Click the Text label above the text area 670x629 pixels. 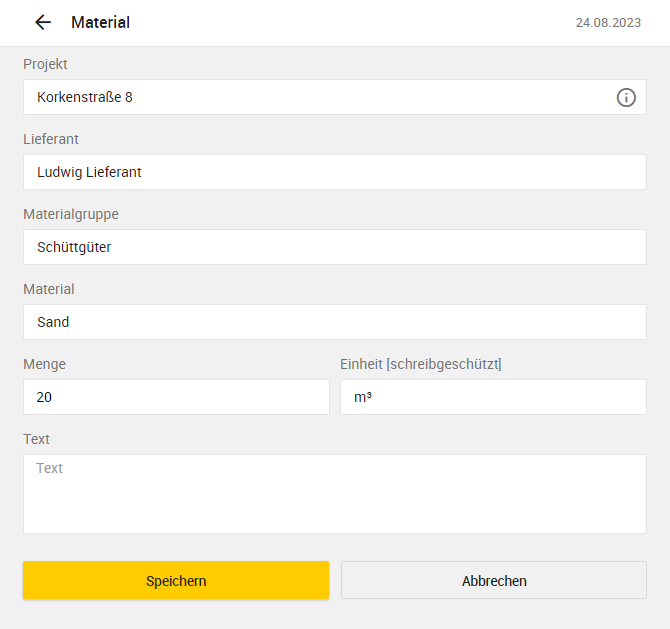tap(36, 439)
